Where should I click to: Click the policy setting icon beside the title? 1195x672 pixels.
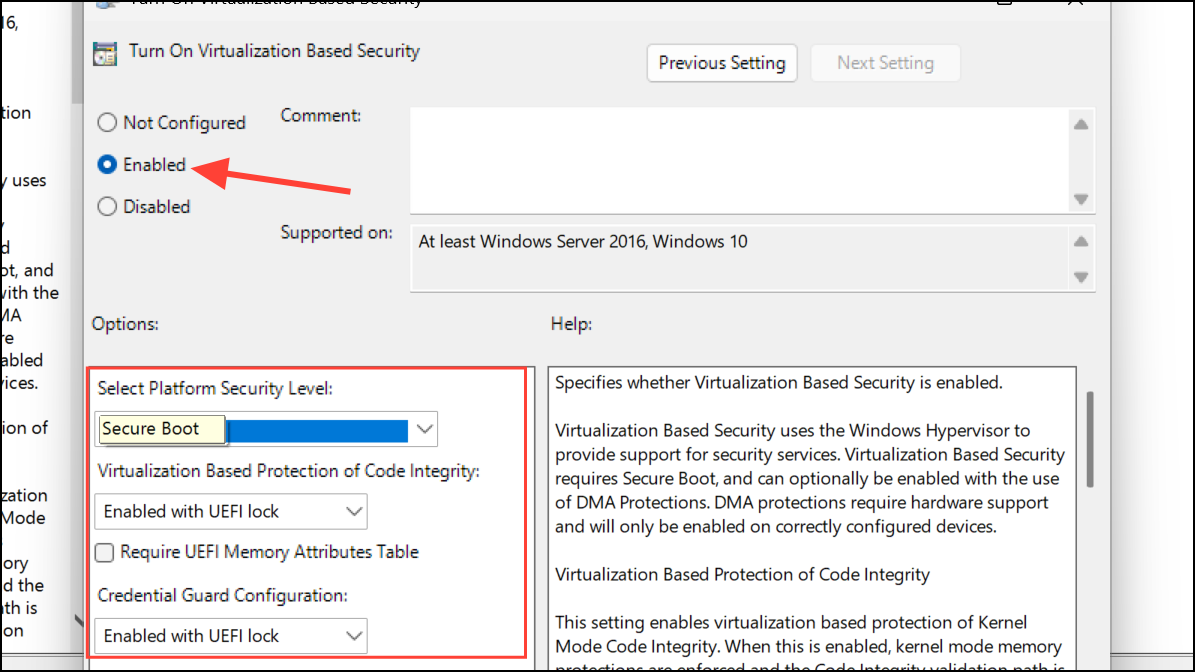[105, 53]
